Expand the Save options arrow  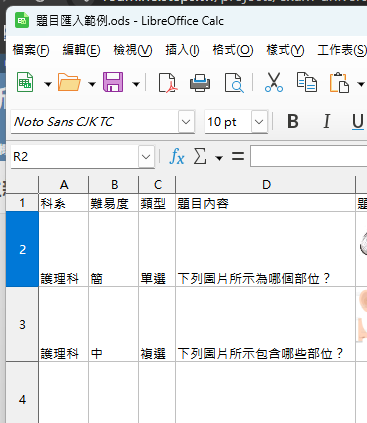[136, 84]
